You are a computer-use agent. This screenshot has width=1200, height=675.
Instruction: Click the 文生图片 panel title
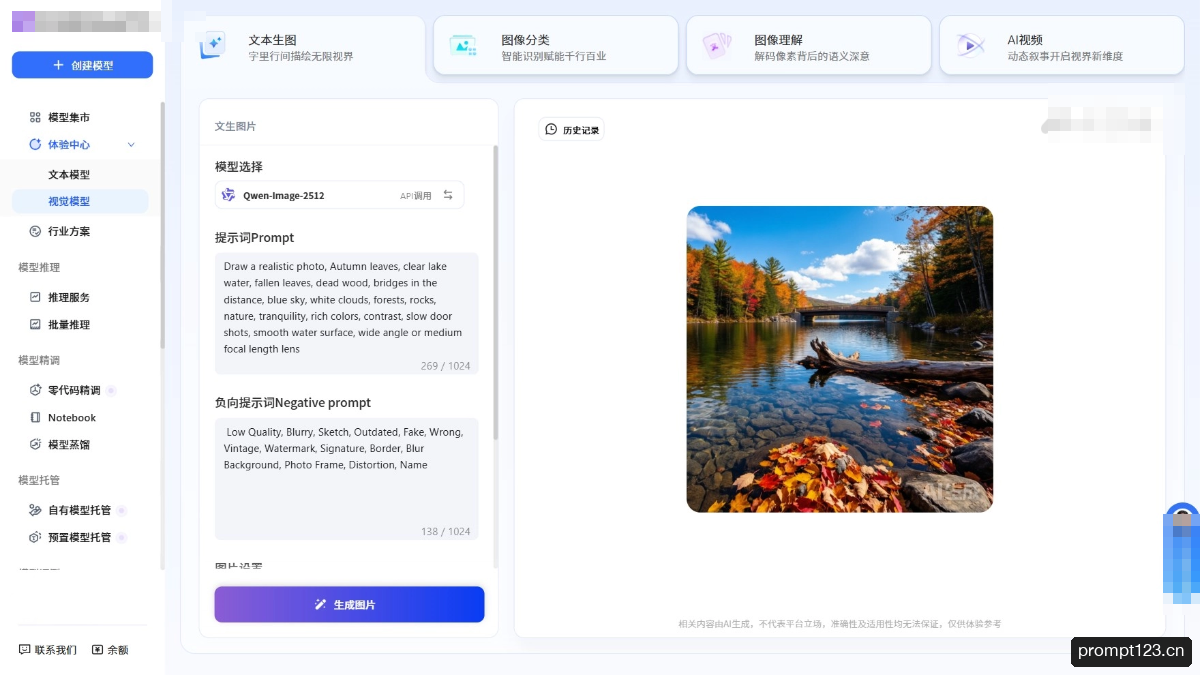point(235,127)
